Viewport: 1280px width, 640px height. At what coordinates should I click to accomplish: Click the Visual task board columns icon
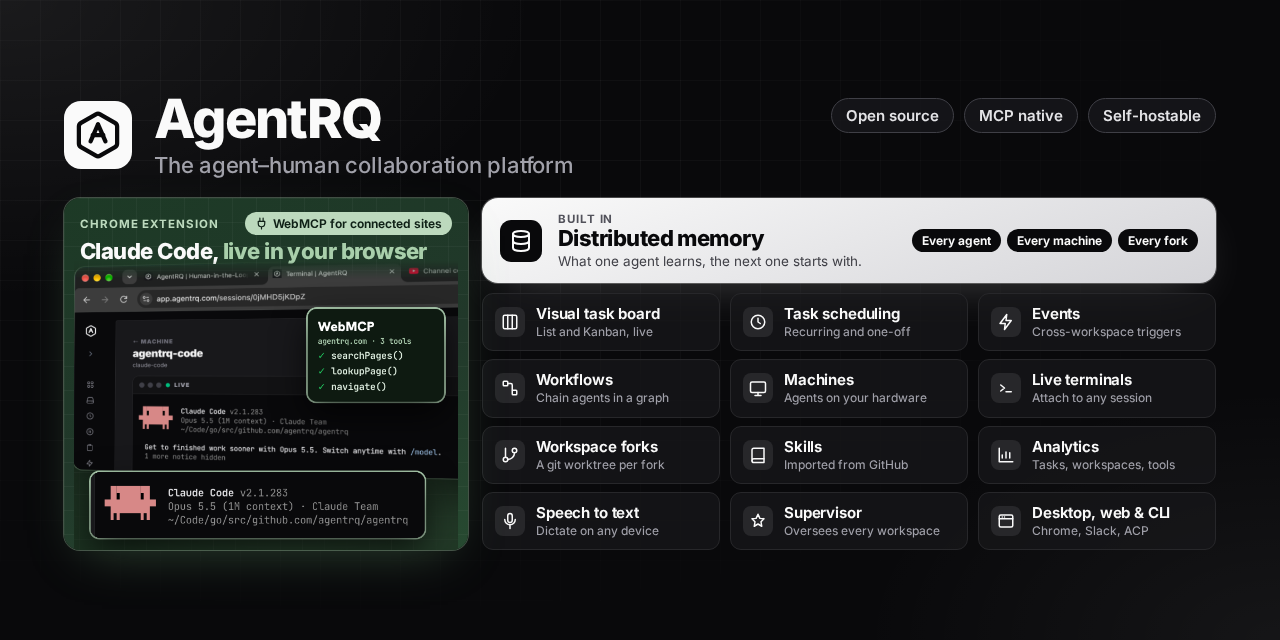510,322
